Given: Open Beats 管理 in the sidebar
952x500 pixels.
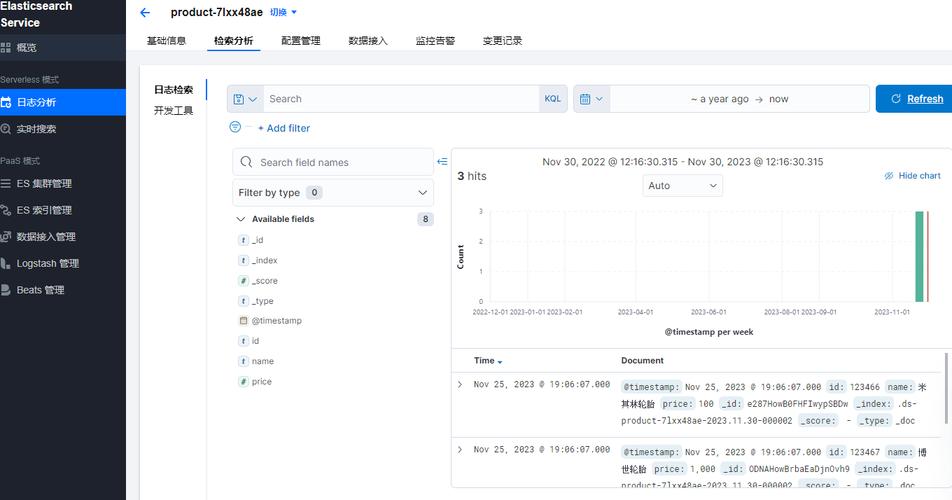Looking at the screenshot, I should click(x=63, y=290).
